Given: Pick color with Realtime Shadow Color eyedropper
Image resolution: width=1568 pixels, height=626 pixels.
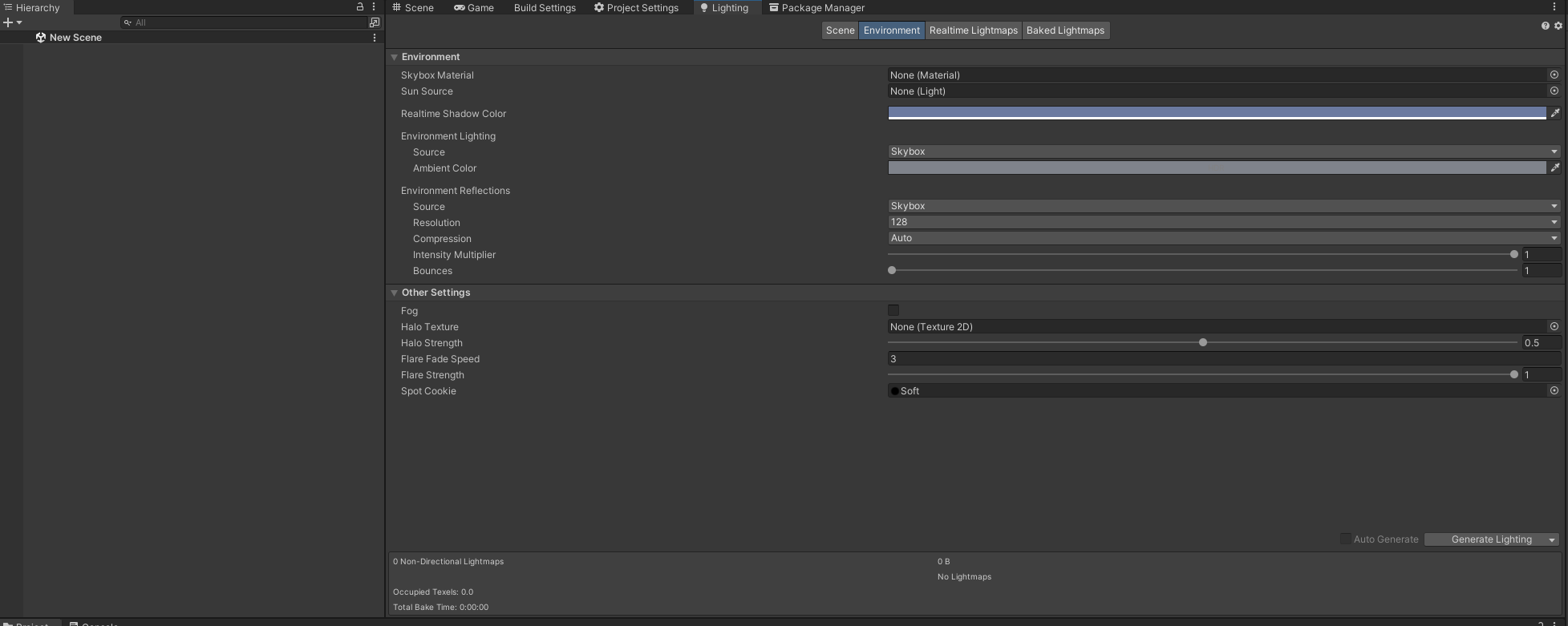Looking at the screenshot, I should point(1554,114).
